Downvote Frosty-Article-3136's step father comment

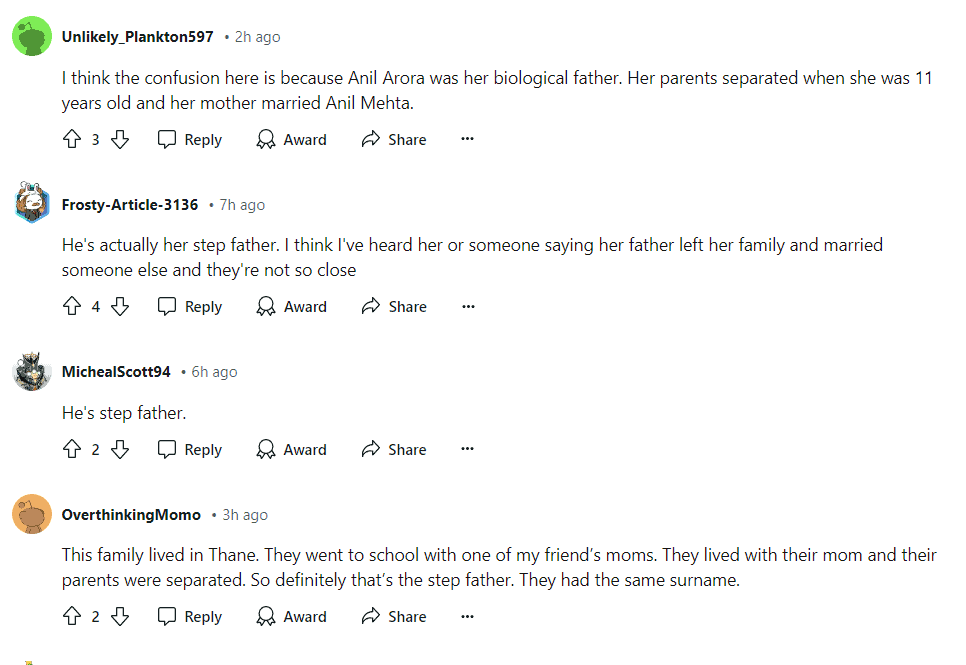pos(120,306)
